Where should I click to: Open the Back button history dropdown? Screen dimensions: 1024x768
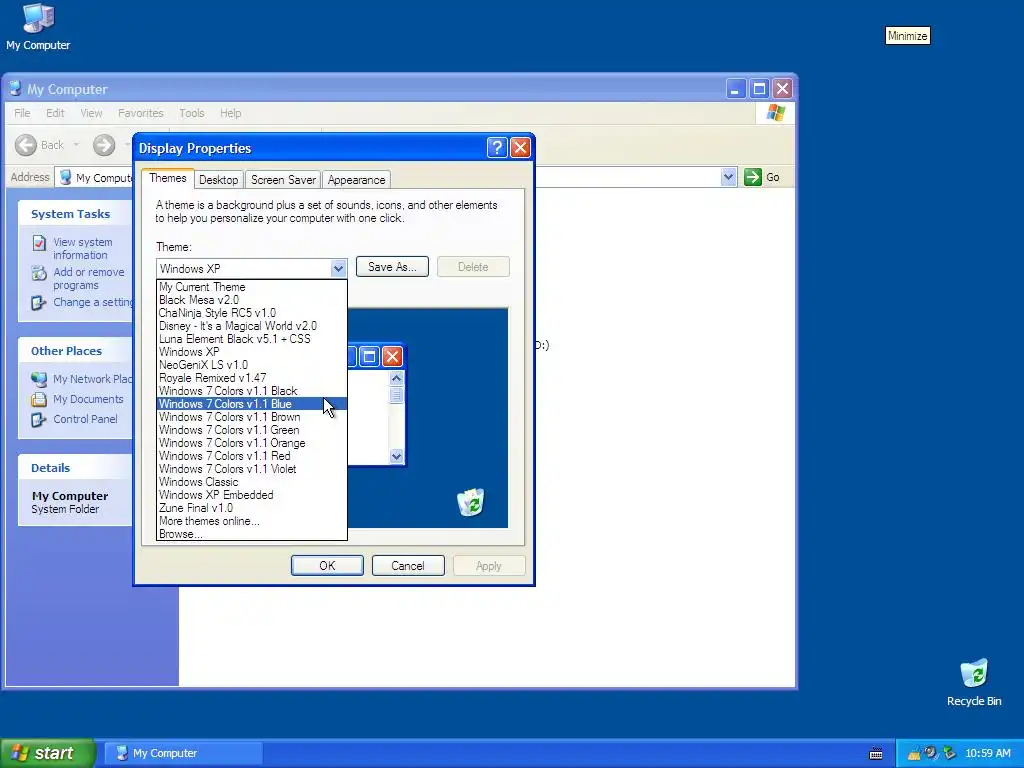[76, 145]
